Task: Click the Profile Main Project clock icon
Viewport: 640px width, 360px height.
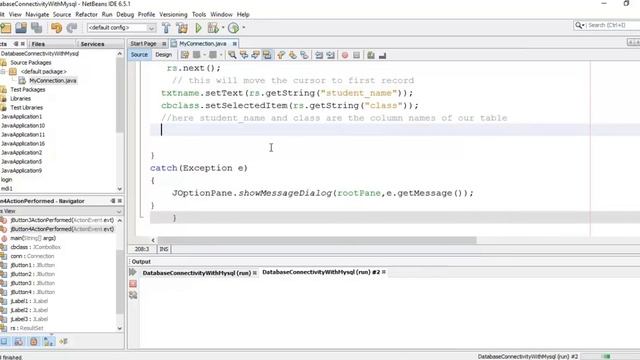Action: click(233, 28)
